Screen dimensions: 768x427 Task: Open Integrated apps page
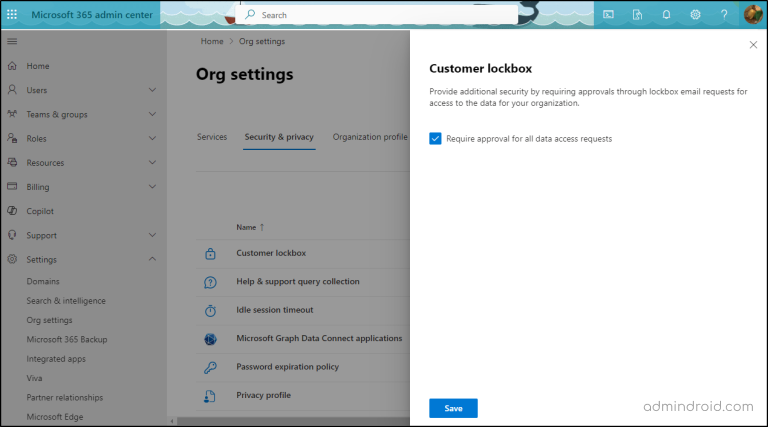(56, 358)
